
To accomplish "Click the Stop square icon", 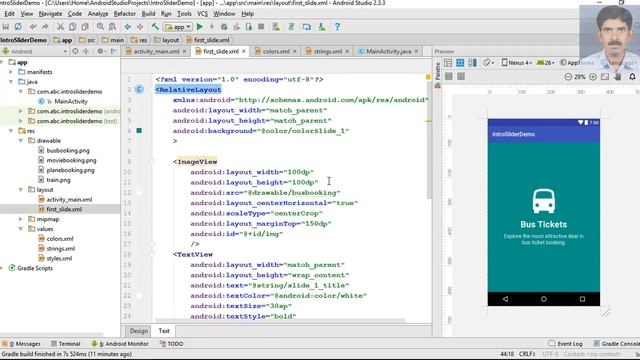I will (x=261, y=27).
